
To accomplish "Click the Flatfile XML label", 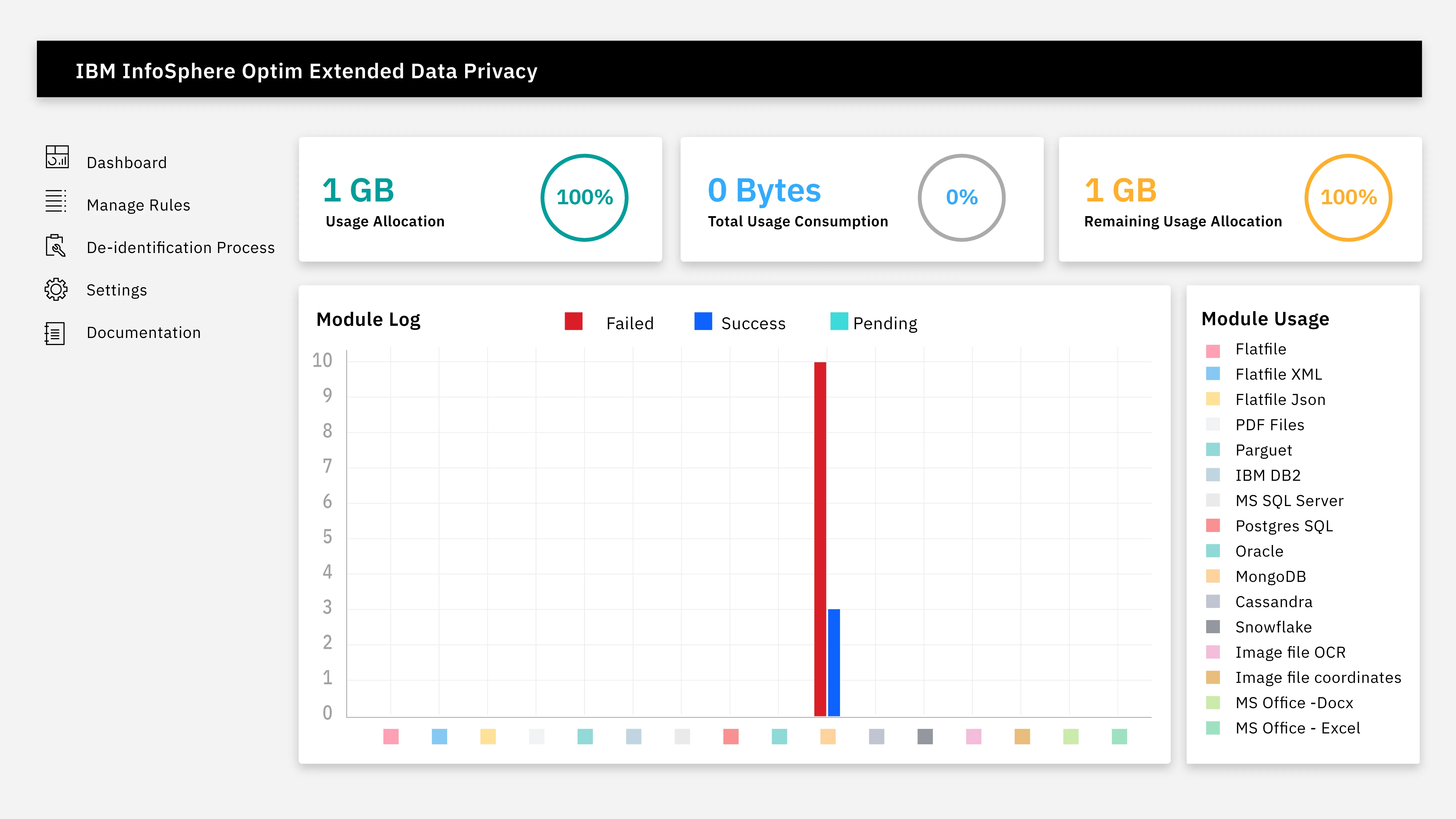I will click(x=1279, y=374).
